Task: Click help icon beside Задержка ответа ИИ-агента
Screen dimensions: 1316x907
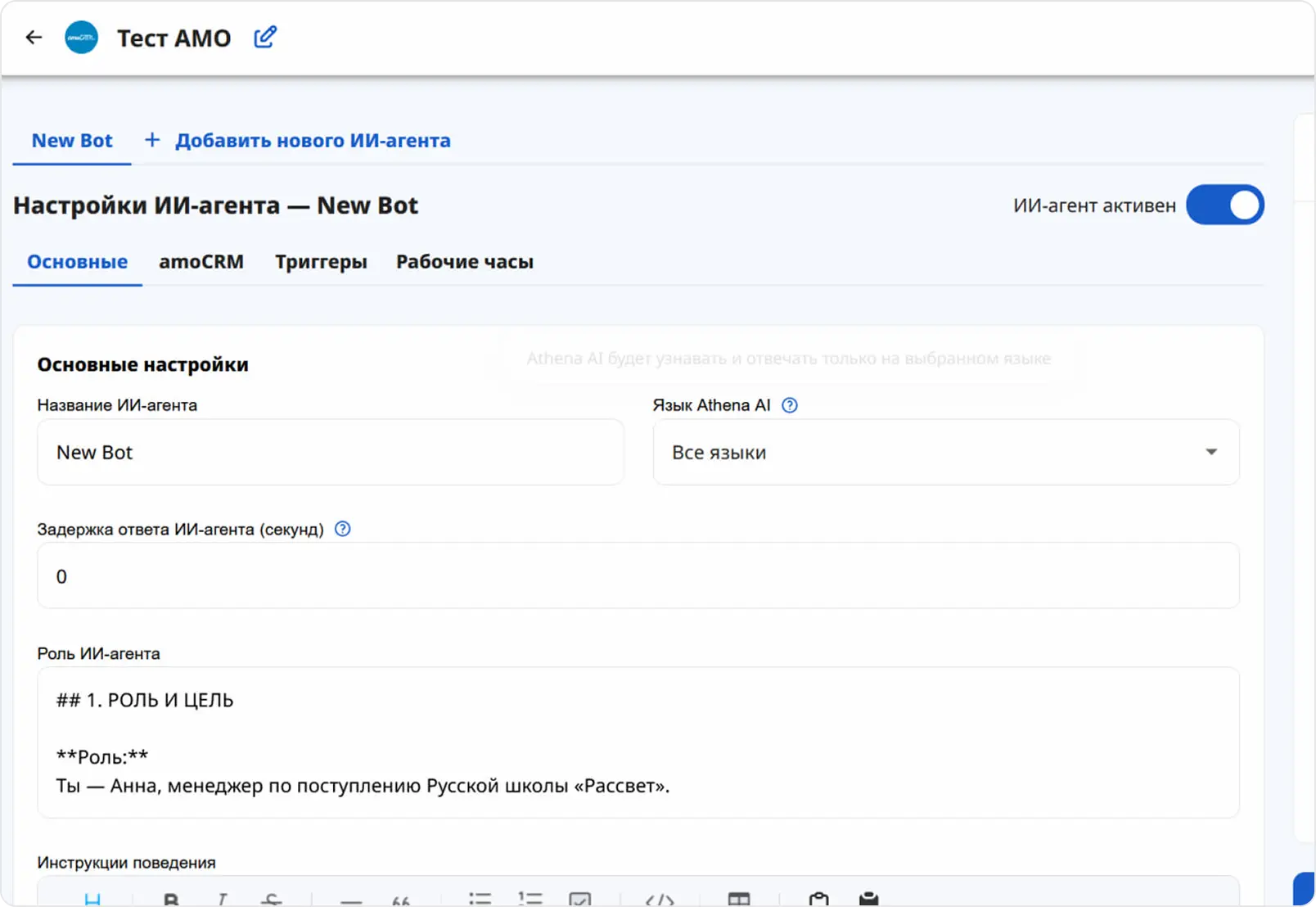Action: click(343, 529)
